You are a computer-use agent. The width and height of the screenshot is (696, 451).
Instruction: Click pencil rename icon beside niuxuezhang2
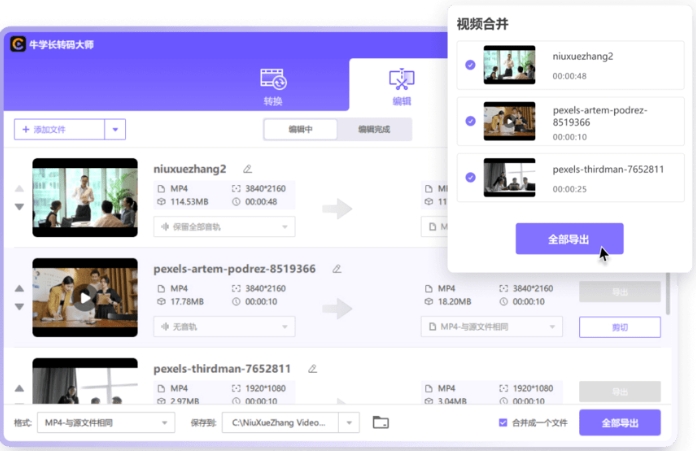coord(247,169)
